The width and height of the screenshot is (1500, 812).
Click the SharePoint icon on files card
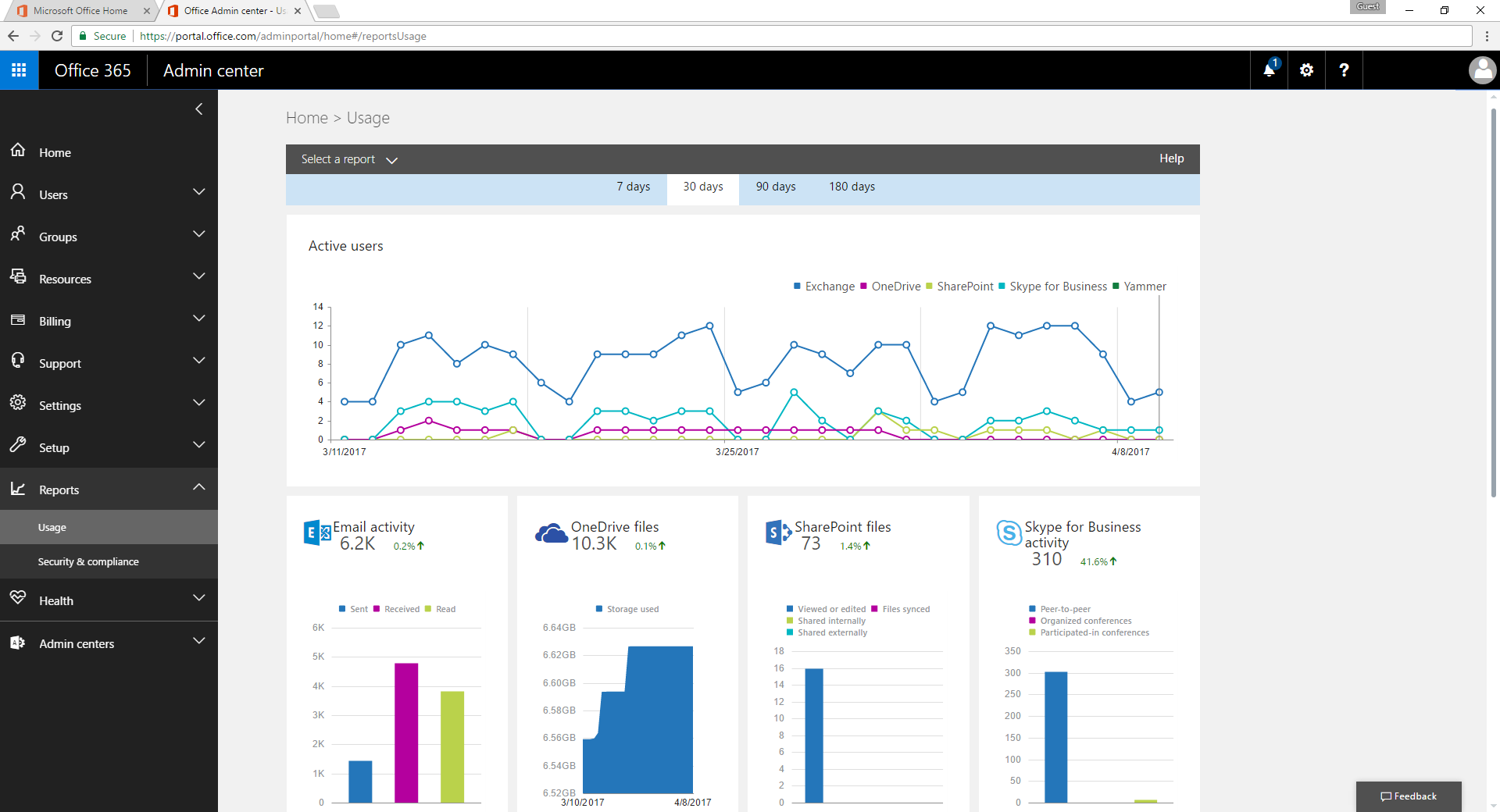(778, 532)
